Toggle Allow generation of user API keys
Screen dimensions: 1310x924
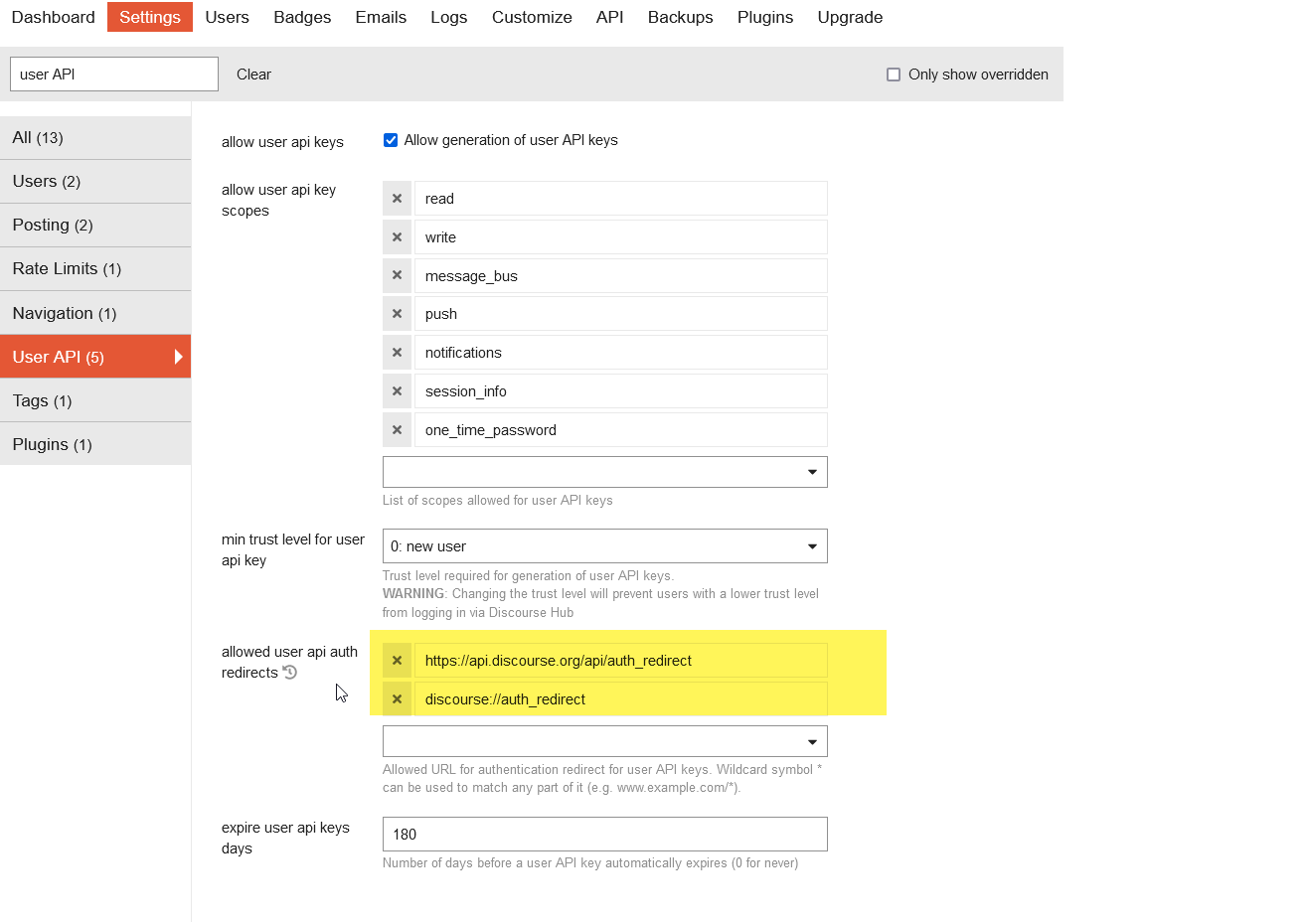pos(391,140)
